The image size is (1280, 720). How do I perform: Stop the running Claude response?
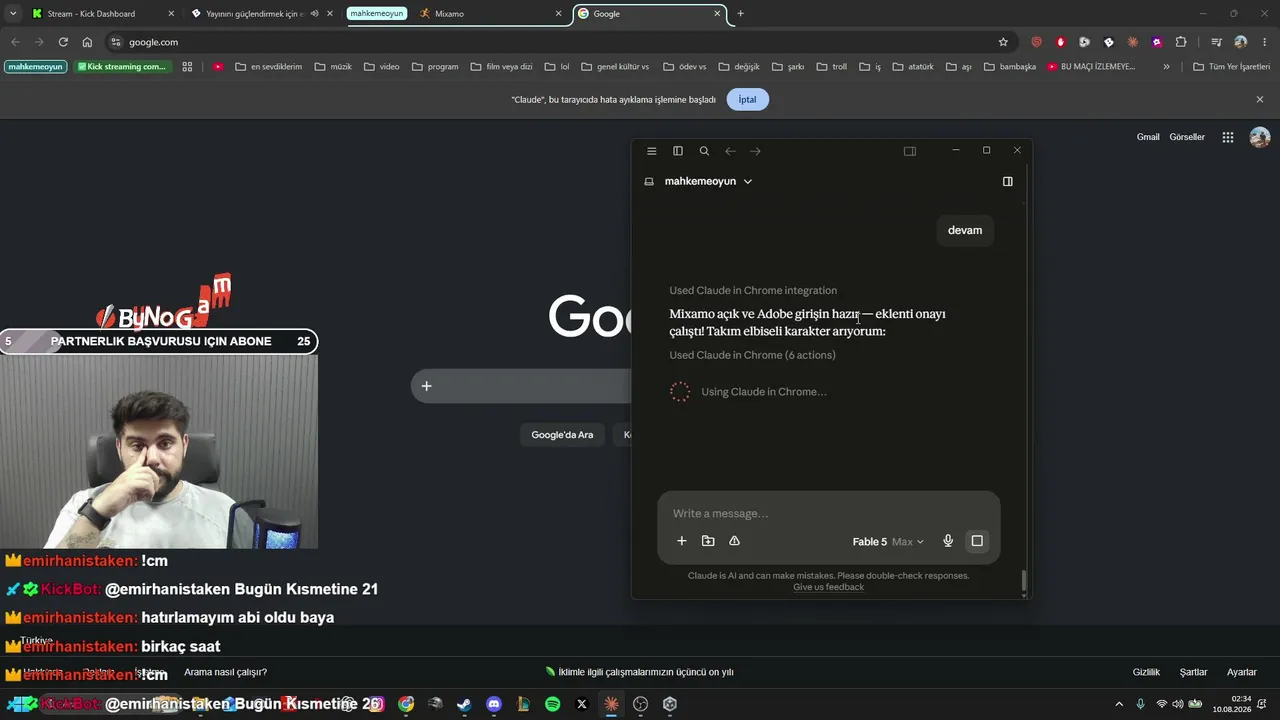tap(977, 541)
